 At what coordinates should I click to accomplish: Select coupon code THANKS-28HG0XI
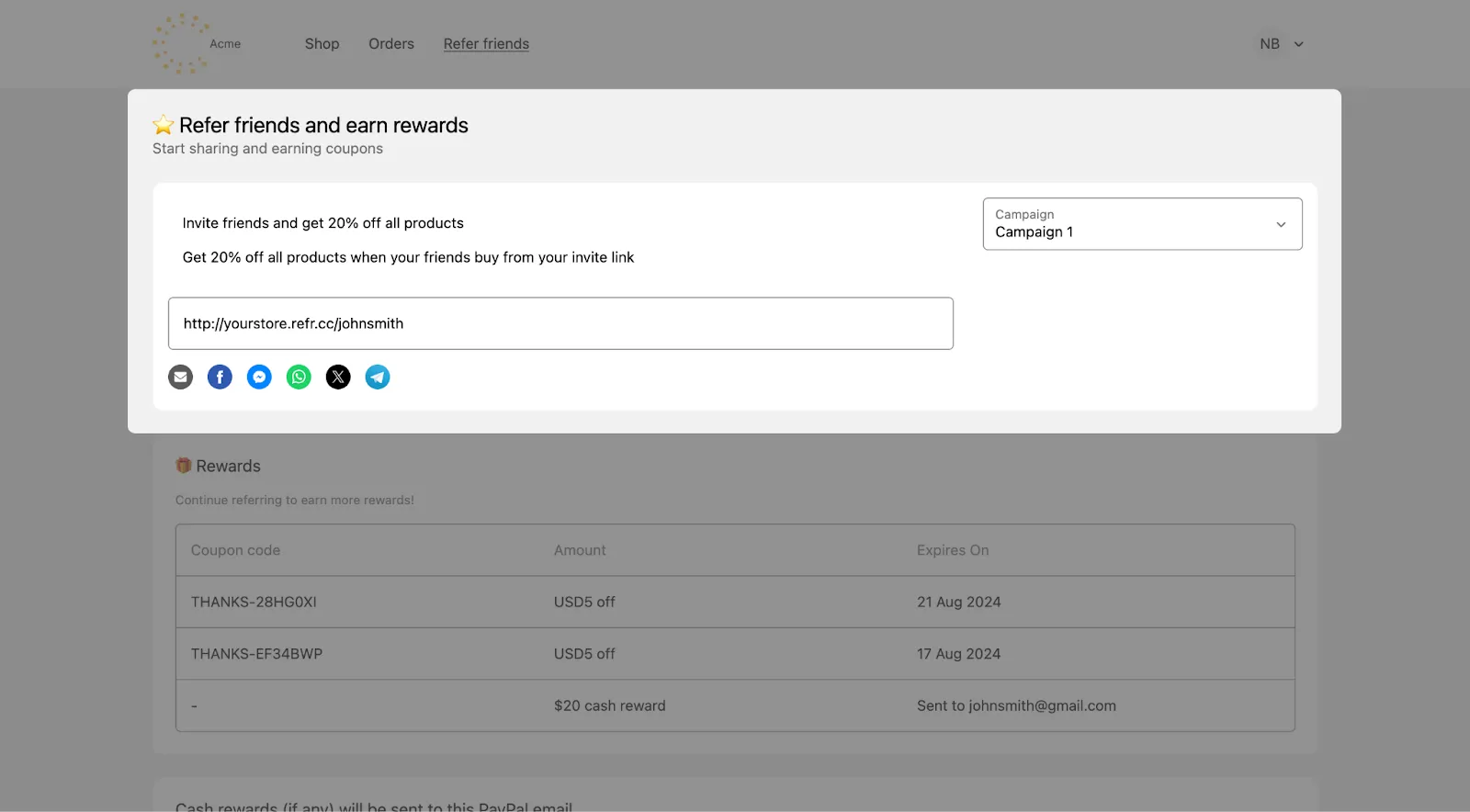[254, 602]
